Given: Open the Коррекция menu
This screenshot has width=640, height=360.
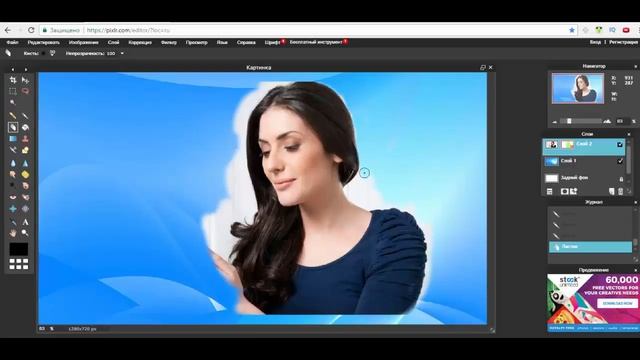Looking at the screenshot, I should [x=140, y=42].
